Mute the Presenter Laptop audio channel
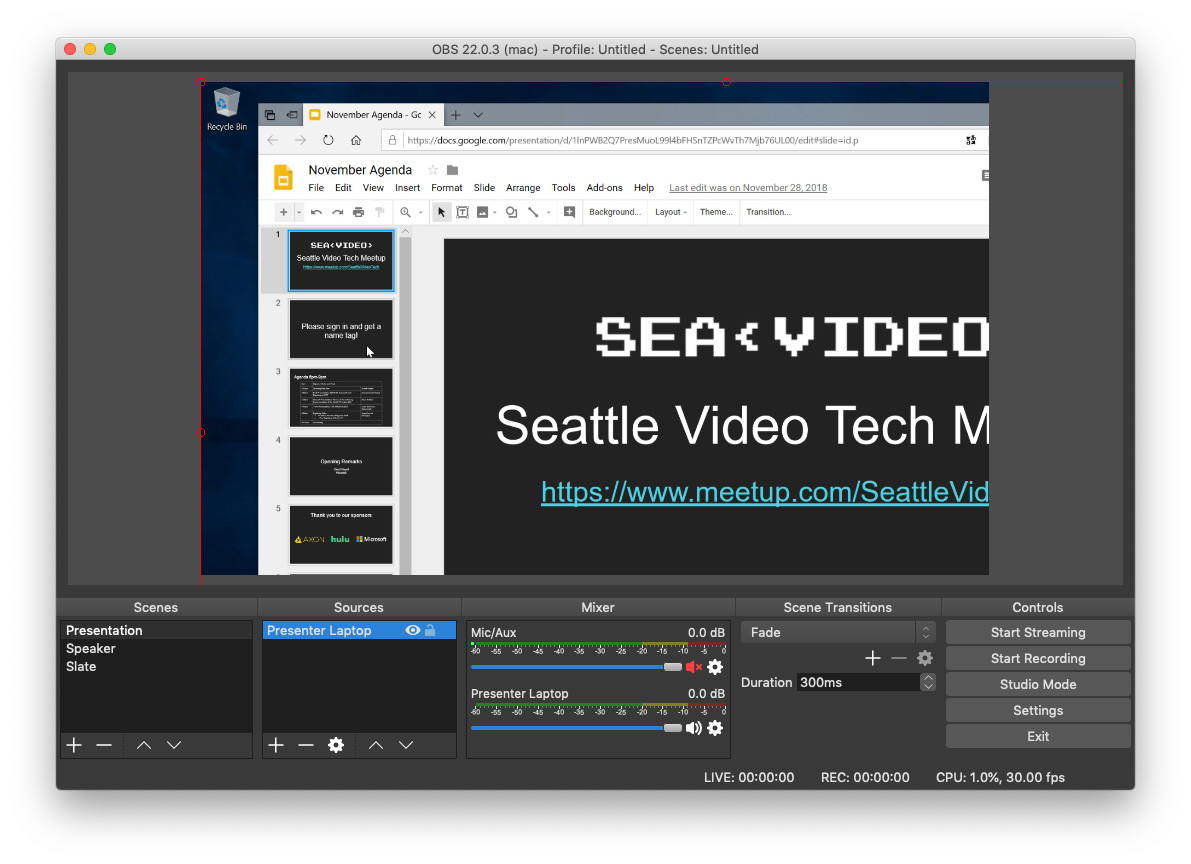 pos(693,728)
